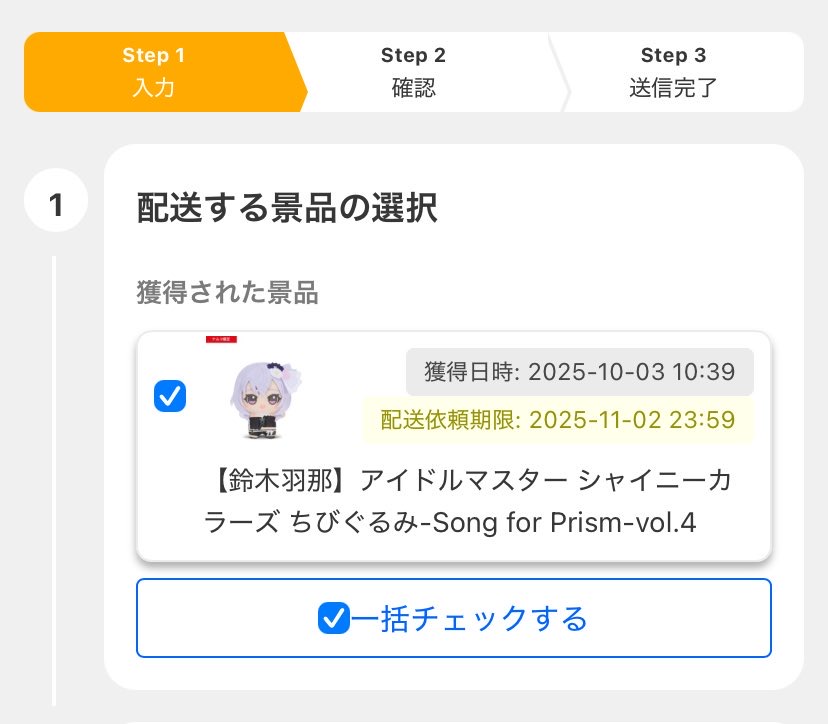This screenshot has width=828, height=724.
Task: Tick the checkbox beside the plush prize
Action: pyautogui.click(x=170, y=396)
